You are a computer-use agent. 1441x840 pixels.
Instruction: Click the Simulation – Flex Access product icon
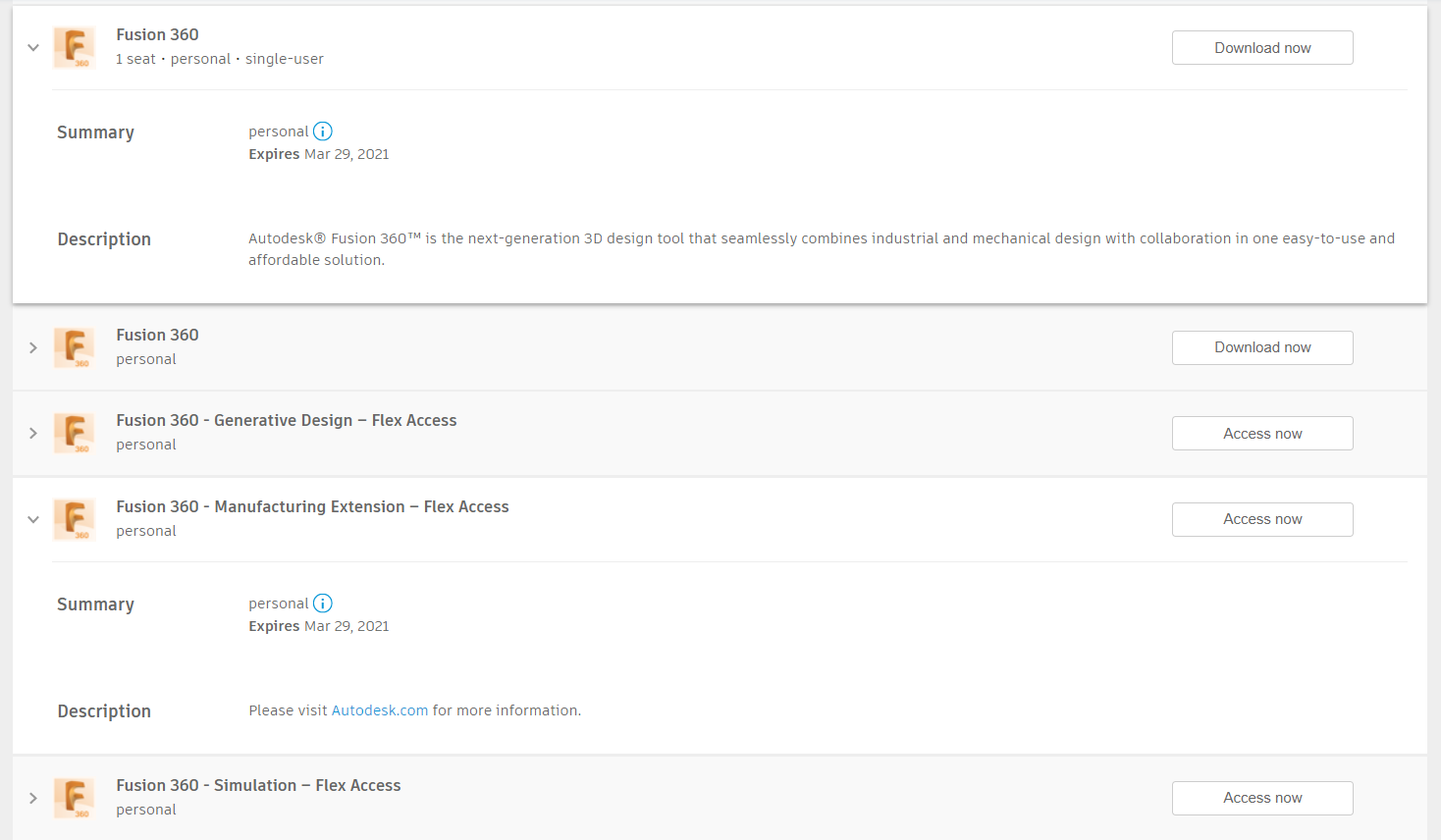75,798
